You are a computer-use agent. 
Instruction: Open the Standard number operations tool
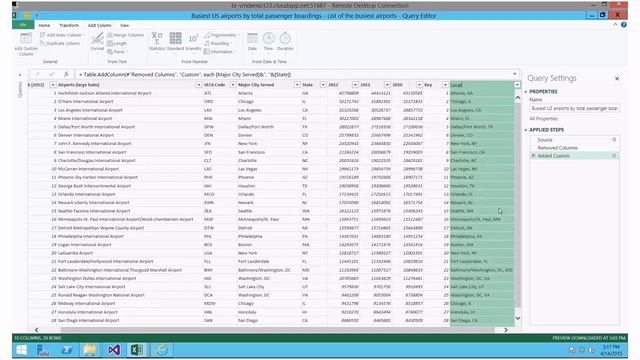pos(176,42)
